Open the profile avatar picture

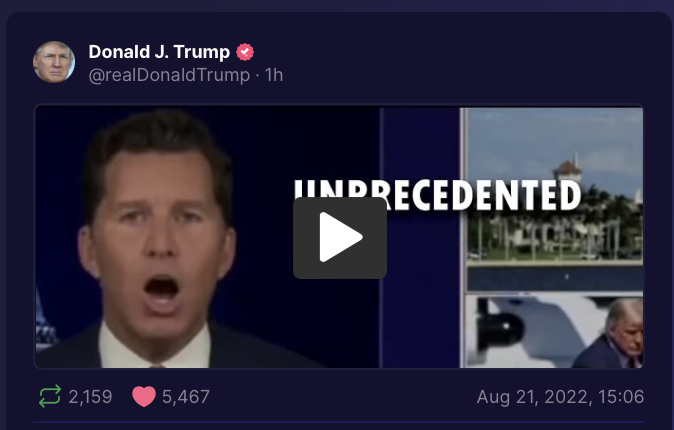pos(54,62)
